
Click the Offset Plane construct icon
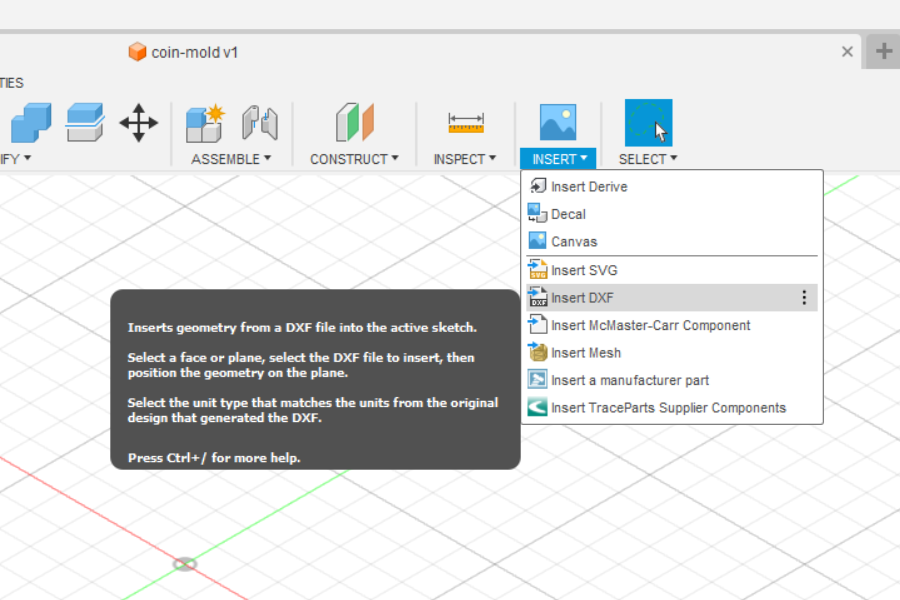click(355, 122)
